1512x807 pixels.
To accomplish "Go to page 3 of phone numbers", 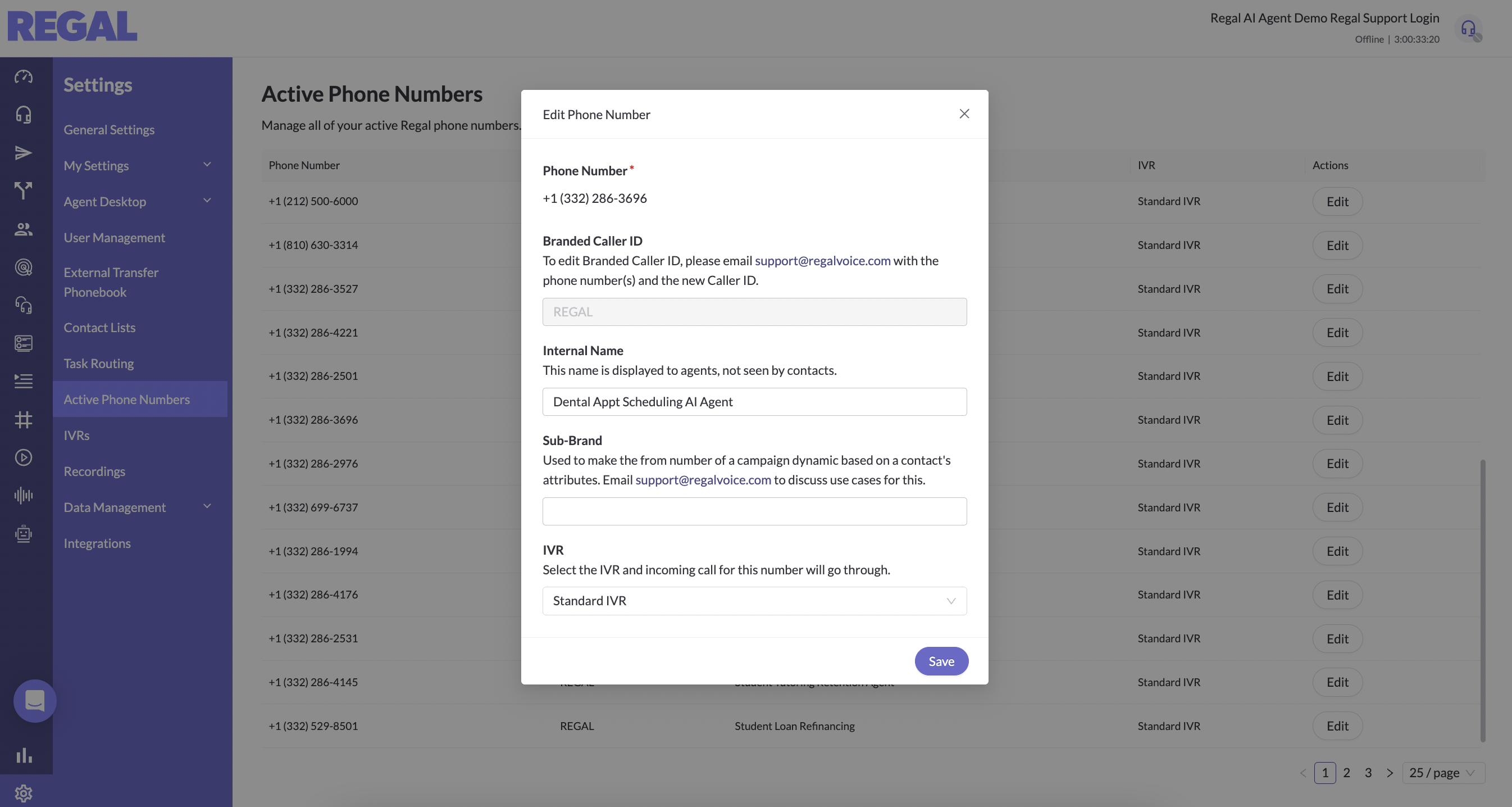I will 1368,773.
